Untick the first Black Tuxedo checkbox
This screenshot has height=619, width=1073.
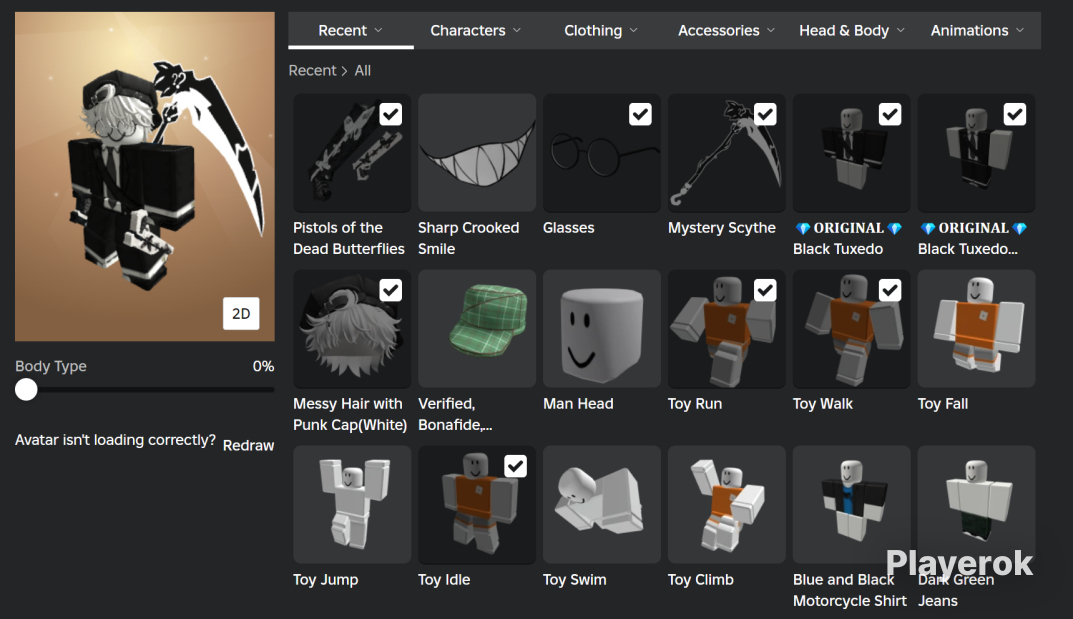890,114
